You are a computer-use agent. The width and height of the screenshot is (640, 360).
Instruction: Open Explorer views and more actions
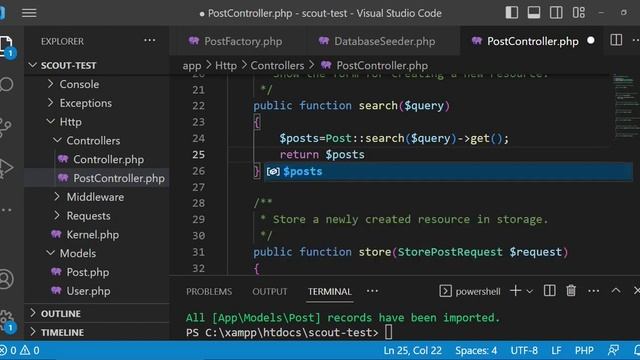tap(150, 40)
